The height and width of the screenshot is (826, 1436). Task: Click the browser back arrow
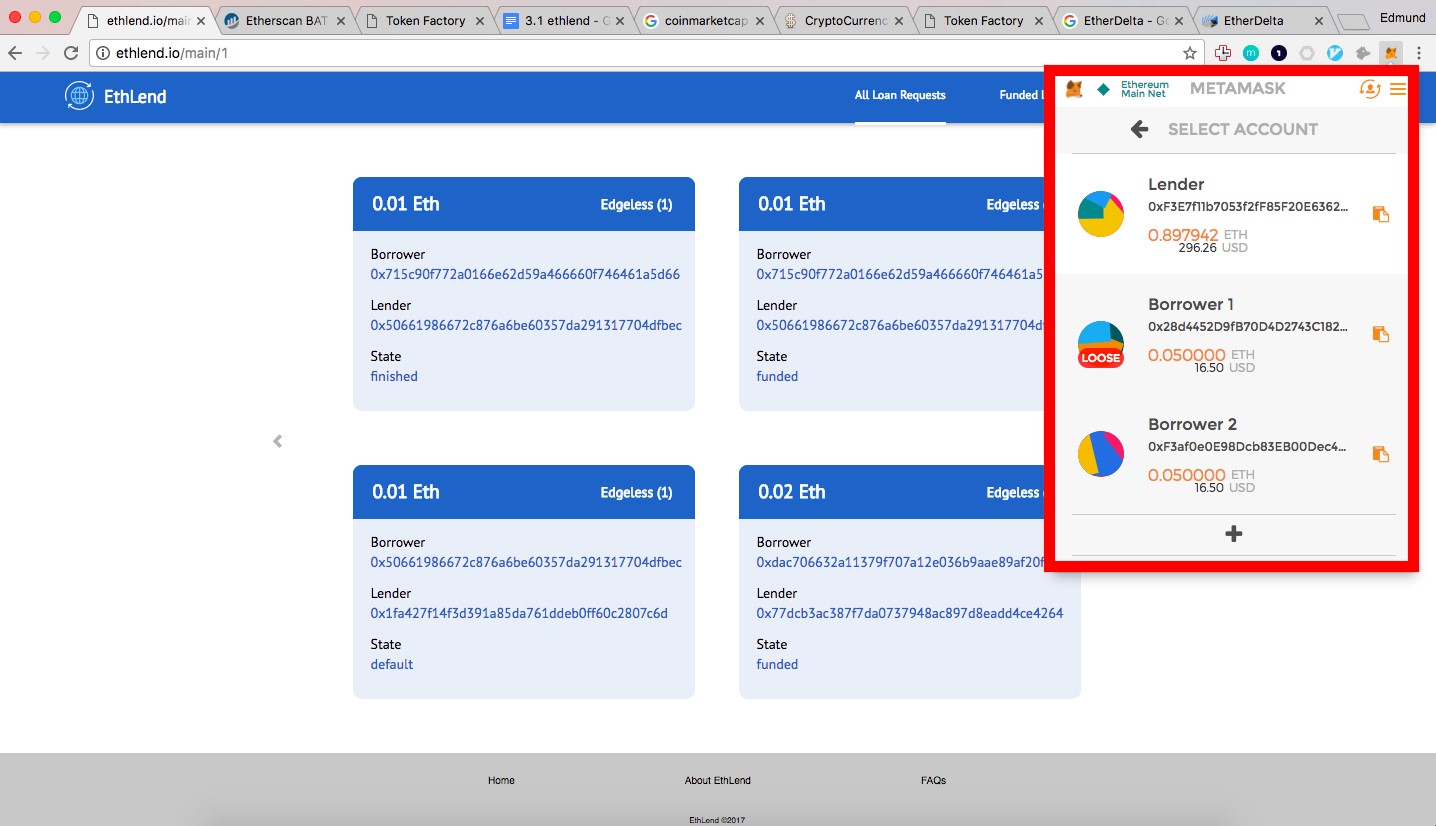15,53
